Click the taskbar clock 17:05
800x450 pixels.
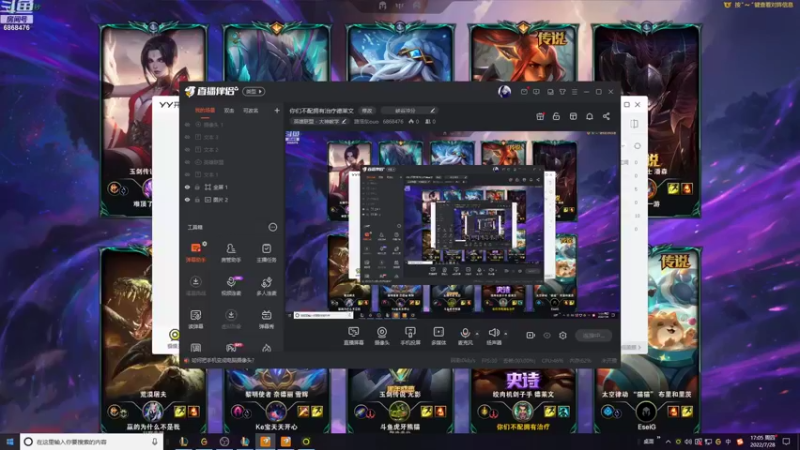(763, 442)
